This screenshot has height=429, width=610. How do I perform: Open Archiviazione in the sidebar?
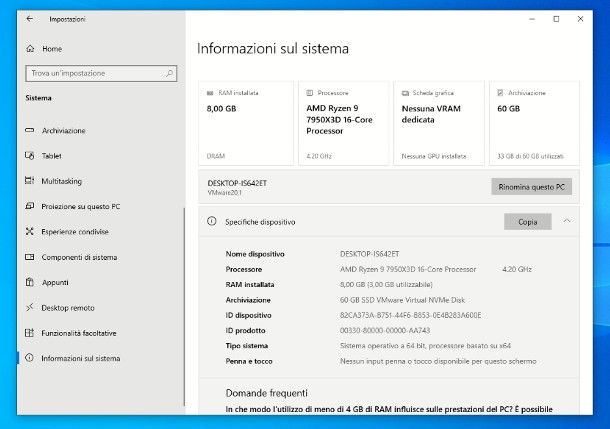coord(63,131)
